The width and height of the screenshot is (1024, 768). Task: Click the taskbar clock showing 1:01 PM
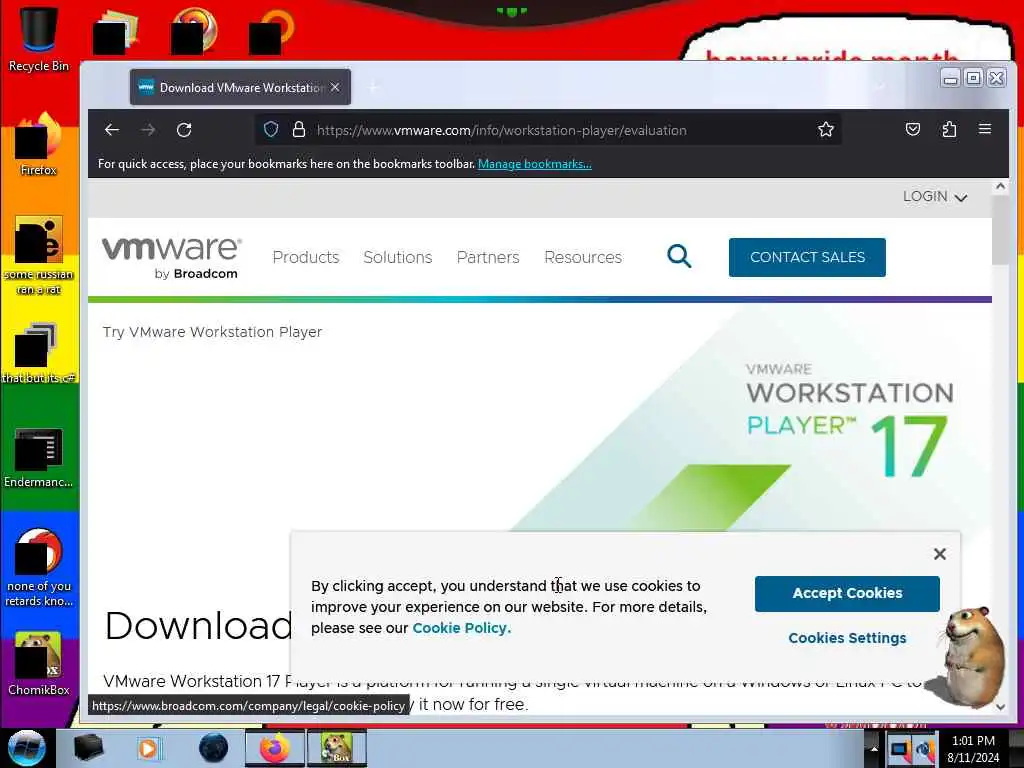(x=973, y=748)
